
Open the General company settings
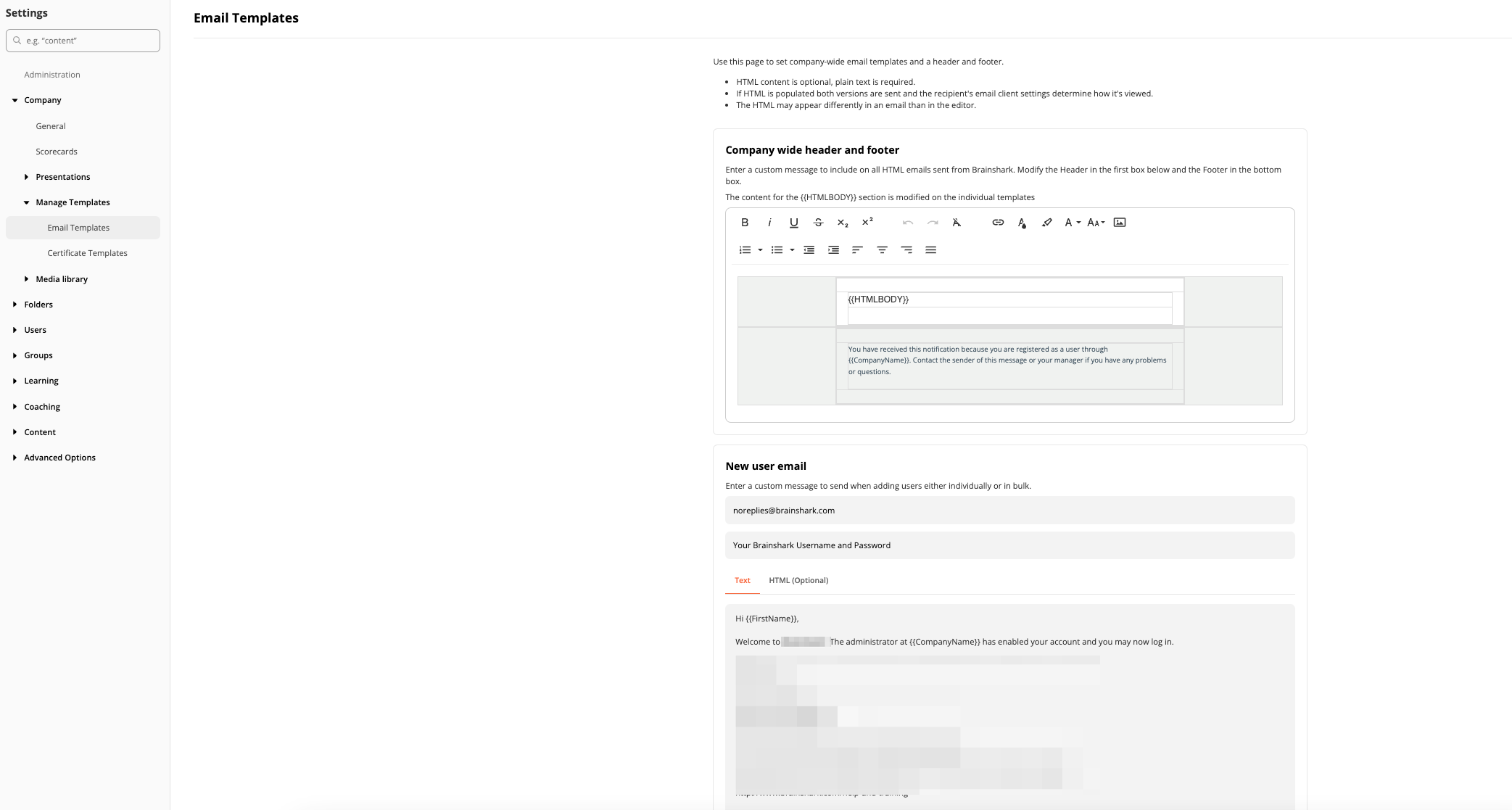[x=51, y=126]
